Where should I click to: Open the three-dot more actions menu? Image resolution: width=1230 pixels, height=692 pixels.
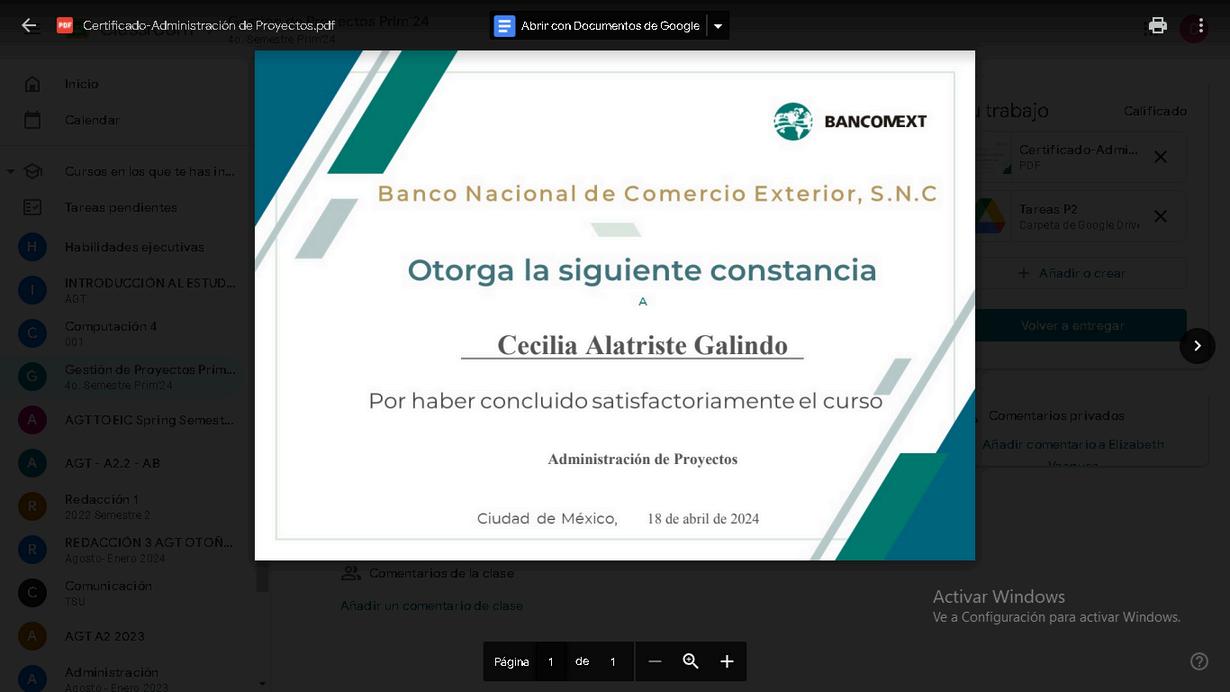pos(1200,26)
